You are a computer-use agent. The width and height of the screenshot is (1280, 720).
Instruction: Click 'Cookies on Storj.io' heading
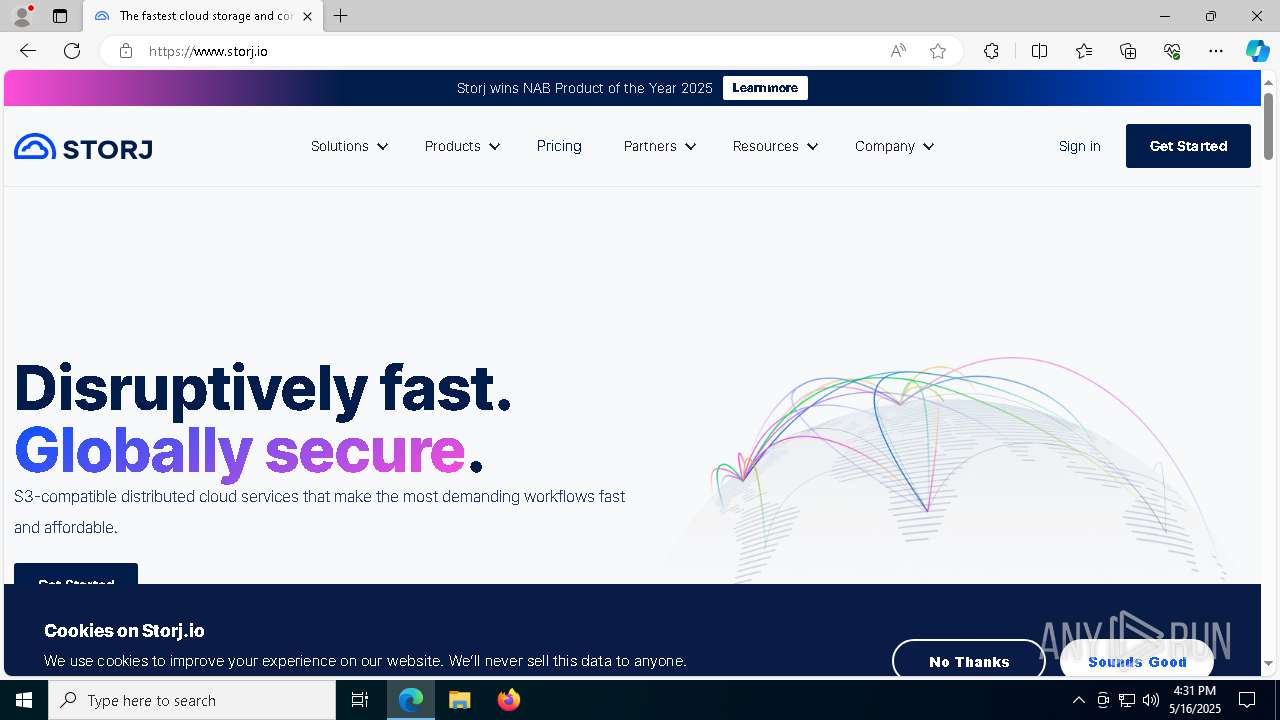[x=124, y=631]
